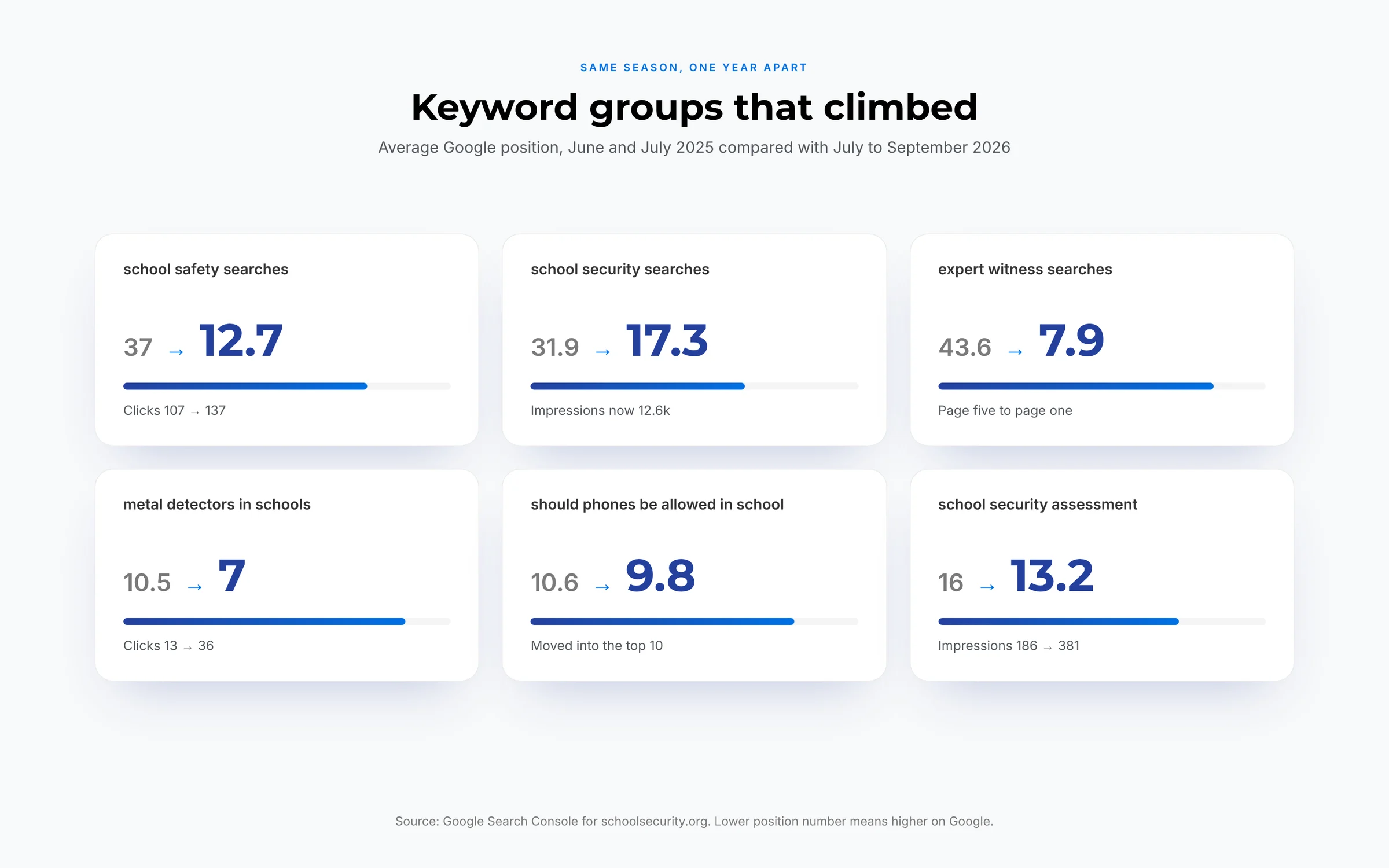Click the 13.2 position value
1389x868 pixels.
coord(1052,576)
